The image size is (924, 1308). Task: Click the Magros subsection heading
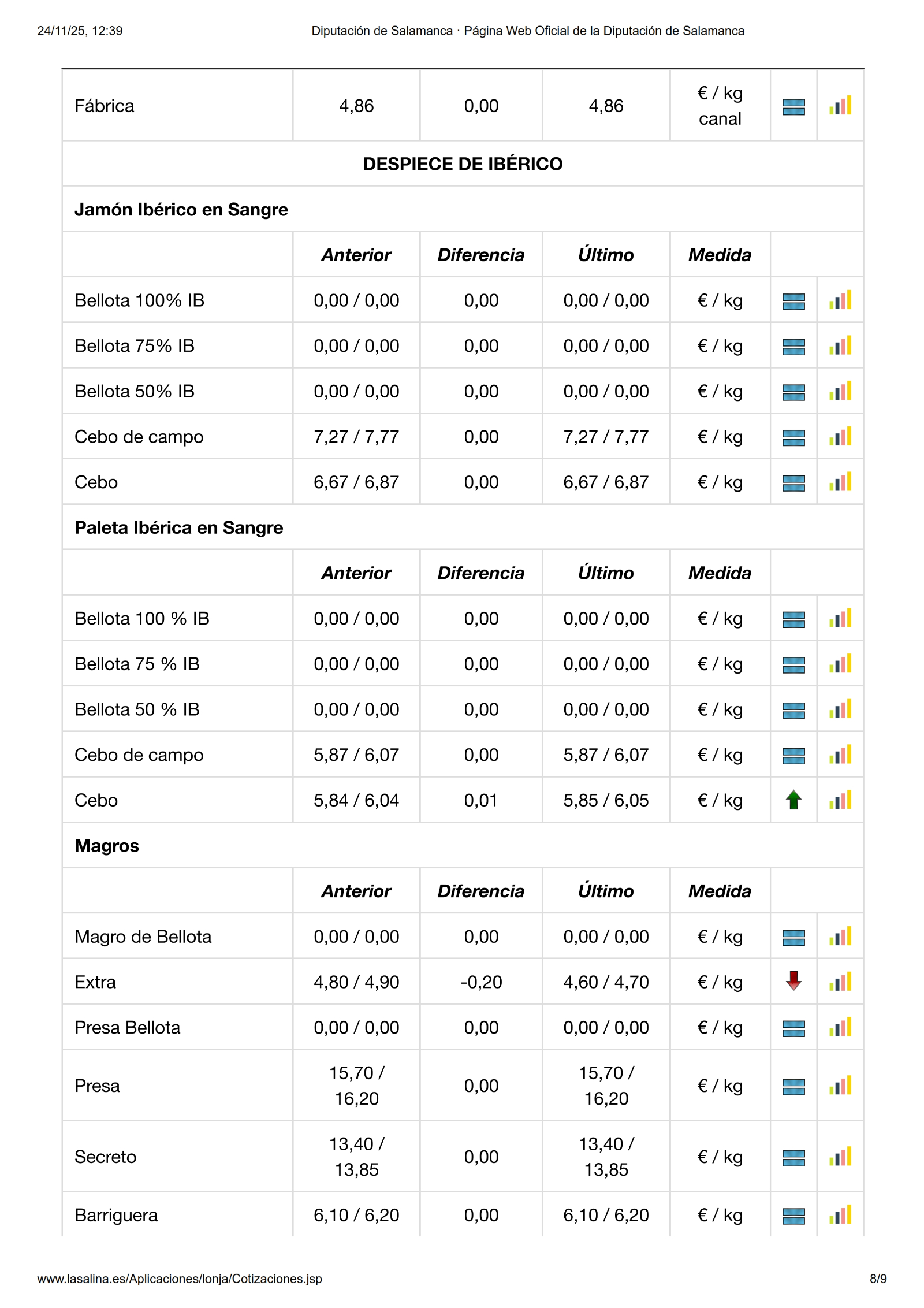[x=107, y=846]
